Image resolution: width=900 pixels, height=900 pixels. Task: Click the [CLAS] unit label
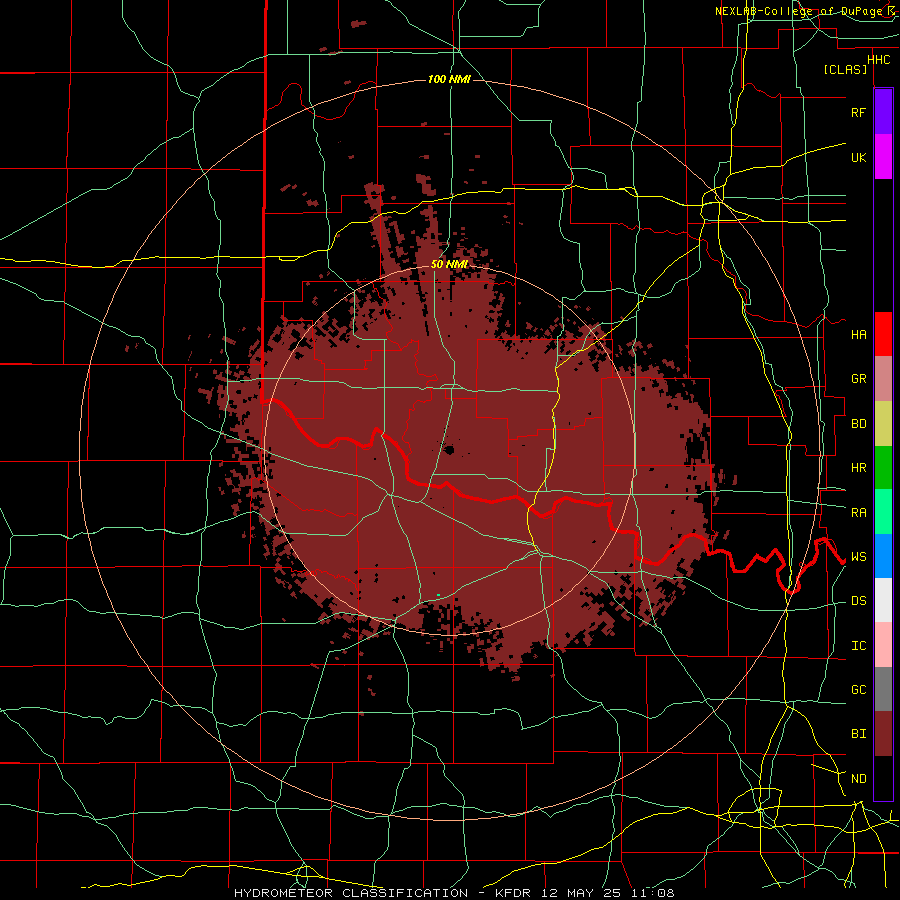[845, 69]
